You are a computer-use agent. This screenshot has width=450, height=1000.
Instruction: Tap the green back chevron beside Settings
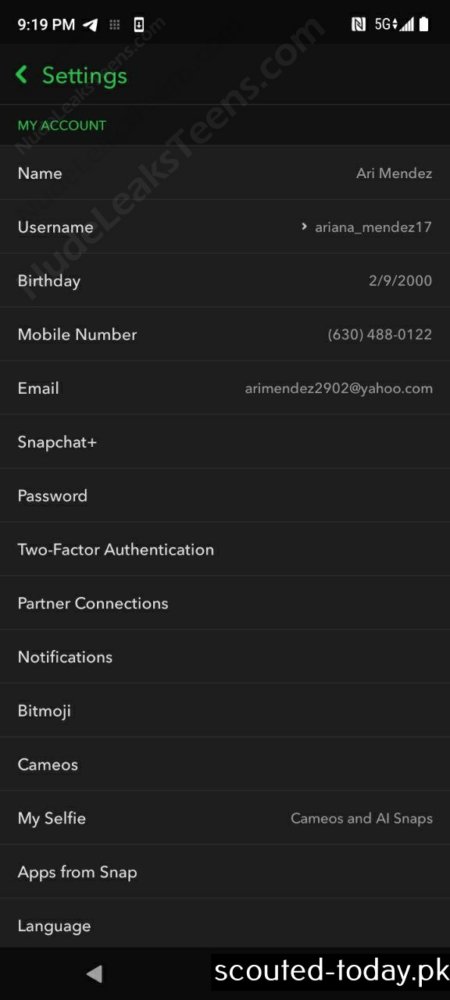[22, 75]
